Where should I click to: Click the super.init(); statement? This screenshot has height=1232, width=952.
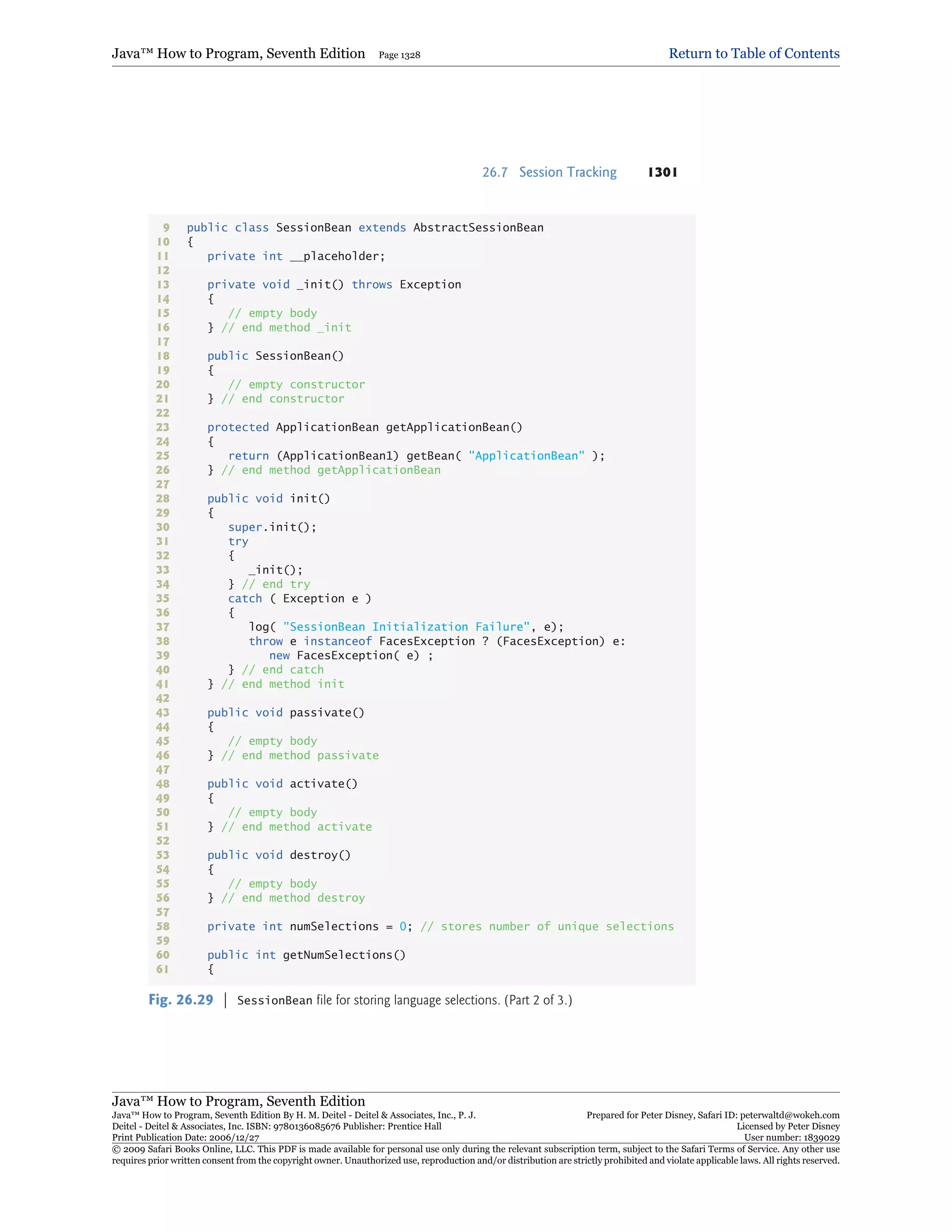(272, 527)
